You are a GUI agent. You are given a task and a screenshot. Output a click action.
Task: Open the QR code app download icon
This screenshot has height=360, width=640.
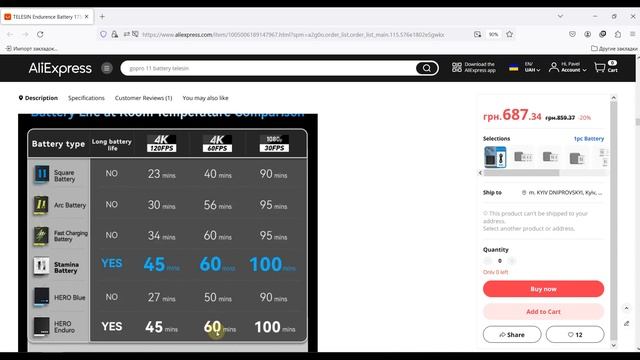(x=457, y=67)
